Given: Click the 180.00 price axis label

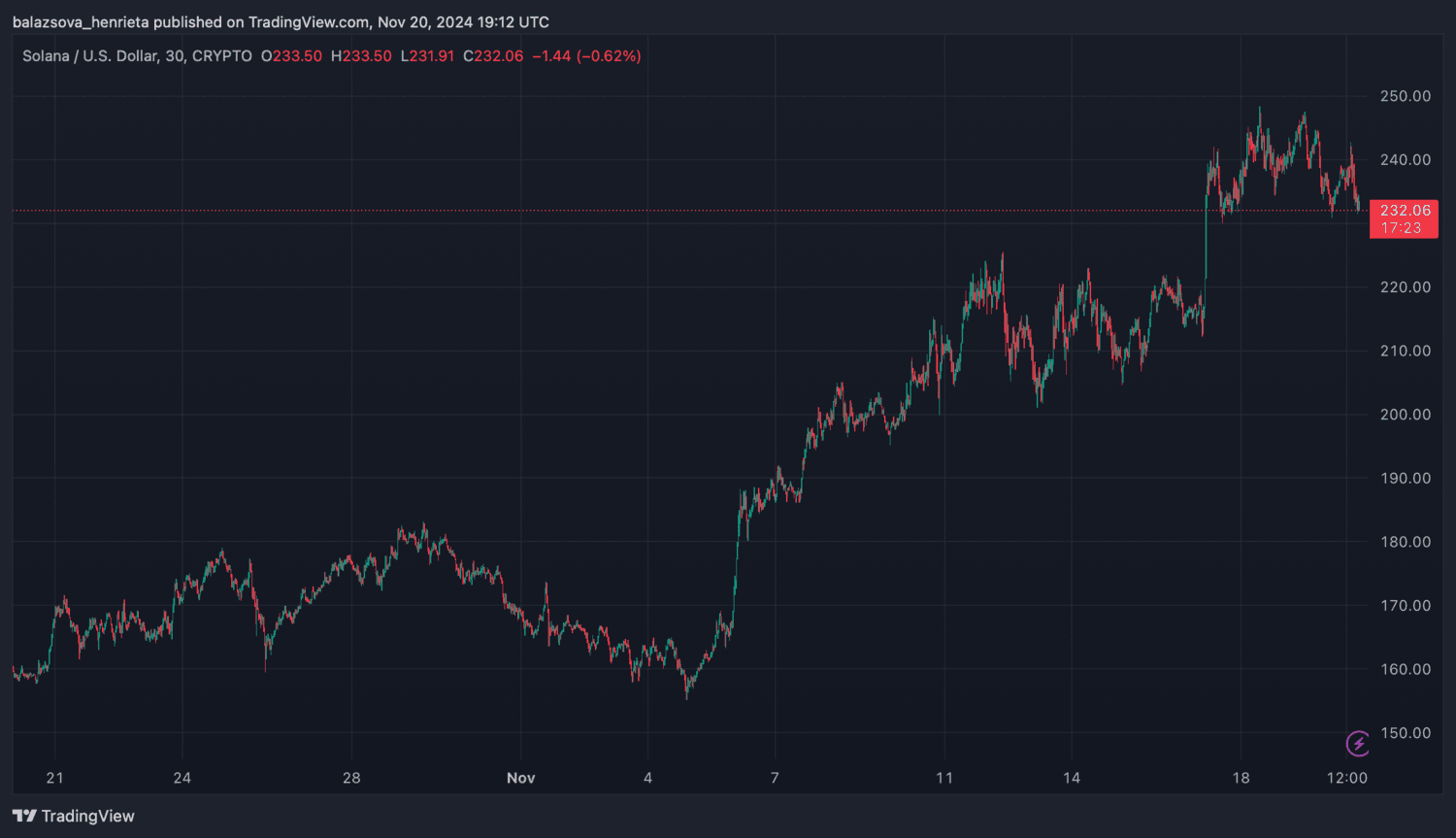Looking at the screenshot, I should tap(1405, 542).
